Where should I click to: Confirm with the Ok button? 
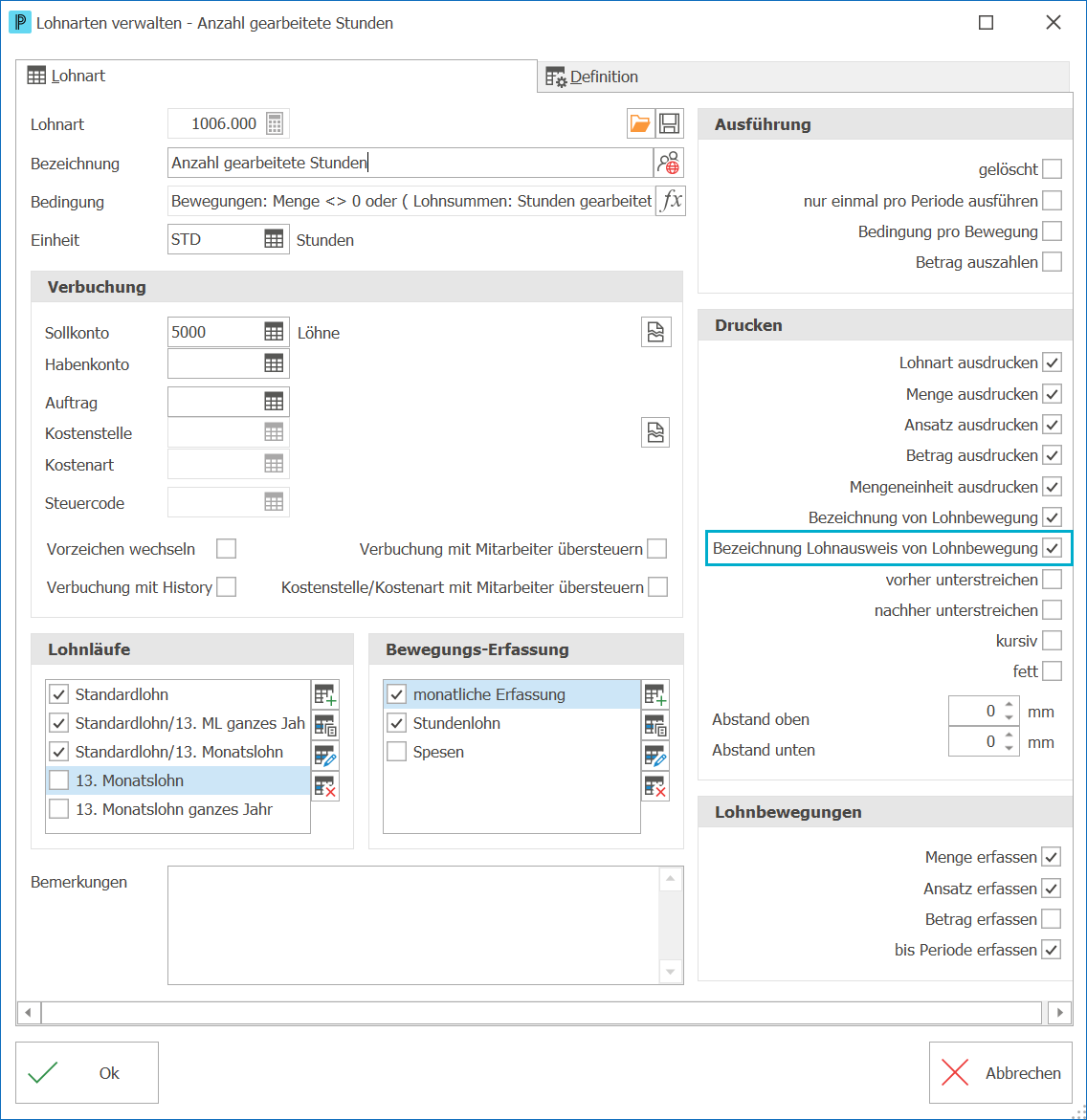[x=87, y=1073]
